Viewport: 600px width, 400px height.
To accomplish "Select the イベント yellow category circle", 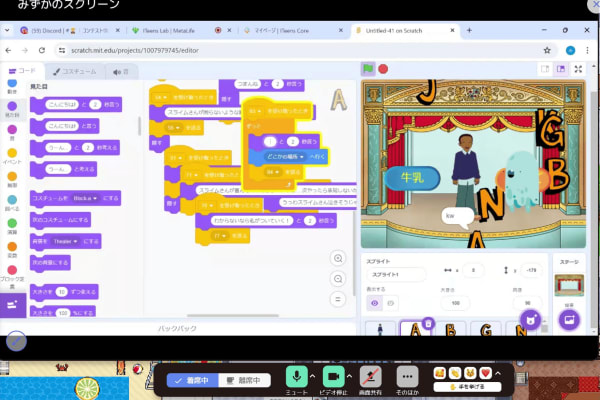I will tap(12, 153).
